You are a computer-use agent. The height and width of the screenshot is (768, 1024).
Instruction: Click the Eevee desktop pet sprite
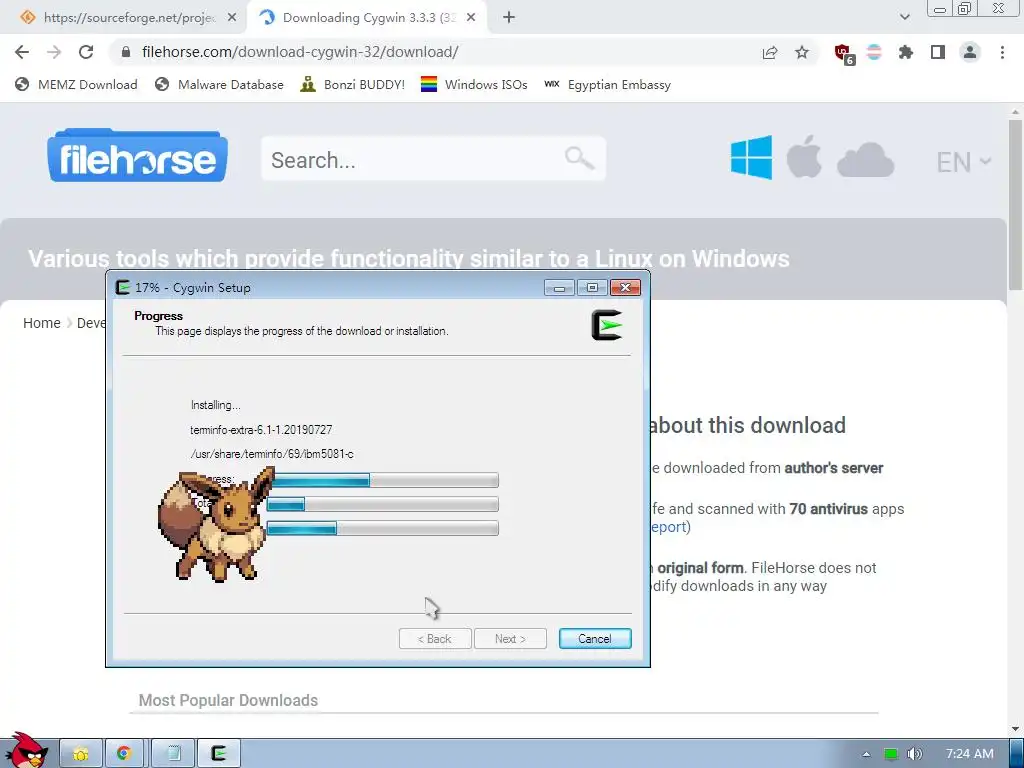(216, 524)
